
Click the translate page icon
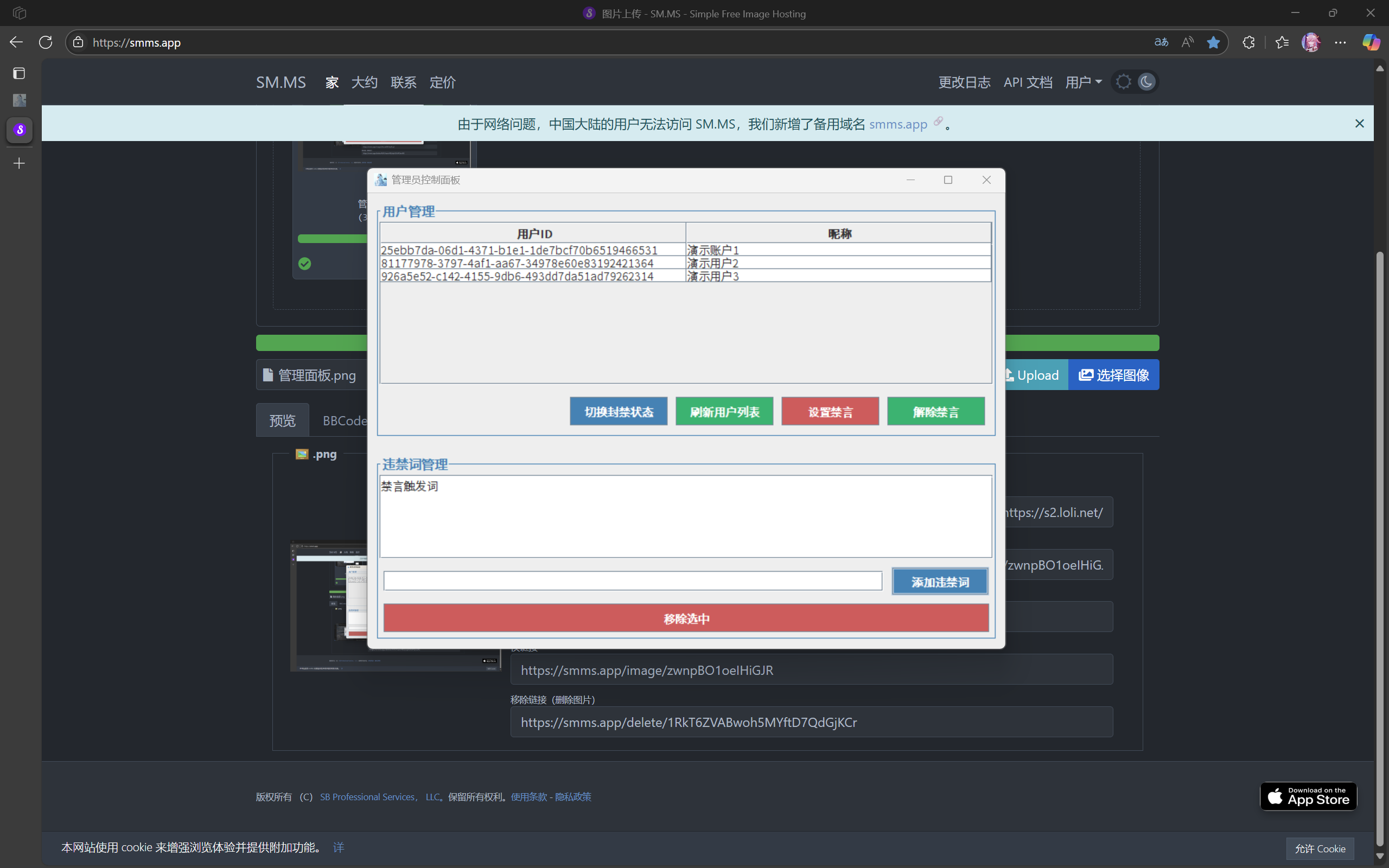1161,42
